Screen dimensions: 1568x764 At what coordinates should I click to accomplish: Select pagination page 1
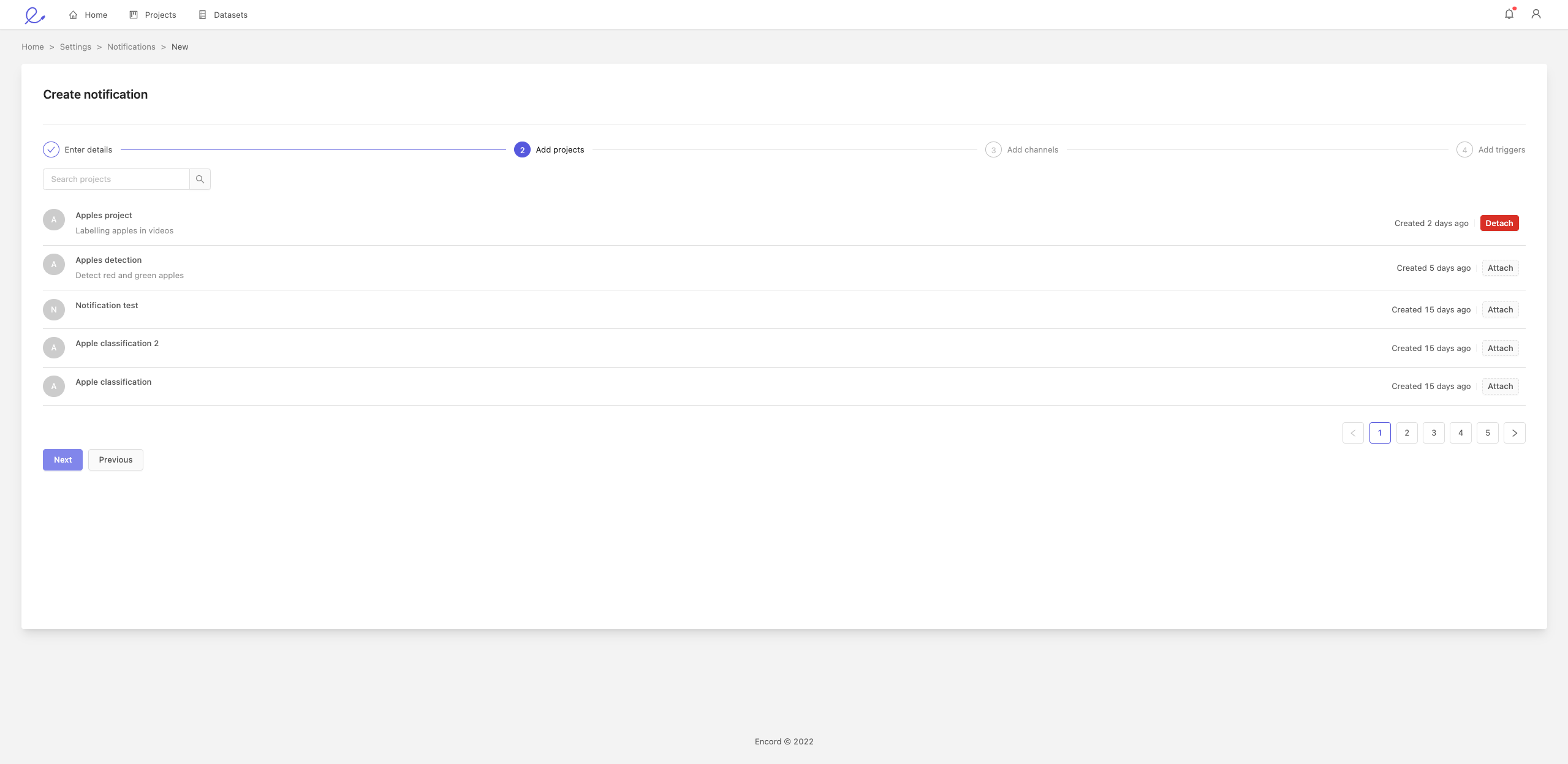pyautogui.click(x=1380, y=433)
